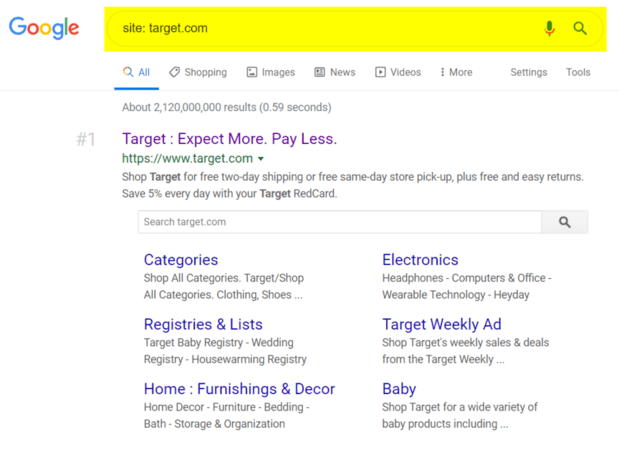Switch to the All results tab
619x450 pixels.
(137, 72)
